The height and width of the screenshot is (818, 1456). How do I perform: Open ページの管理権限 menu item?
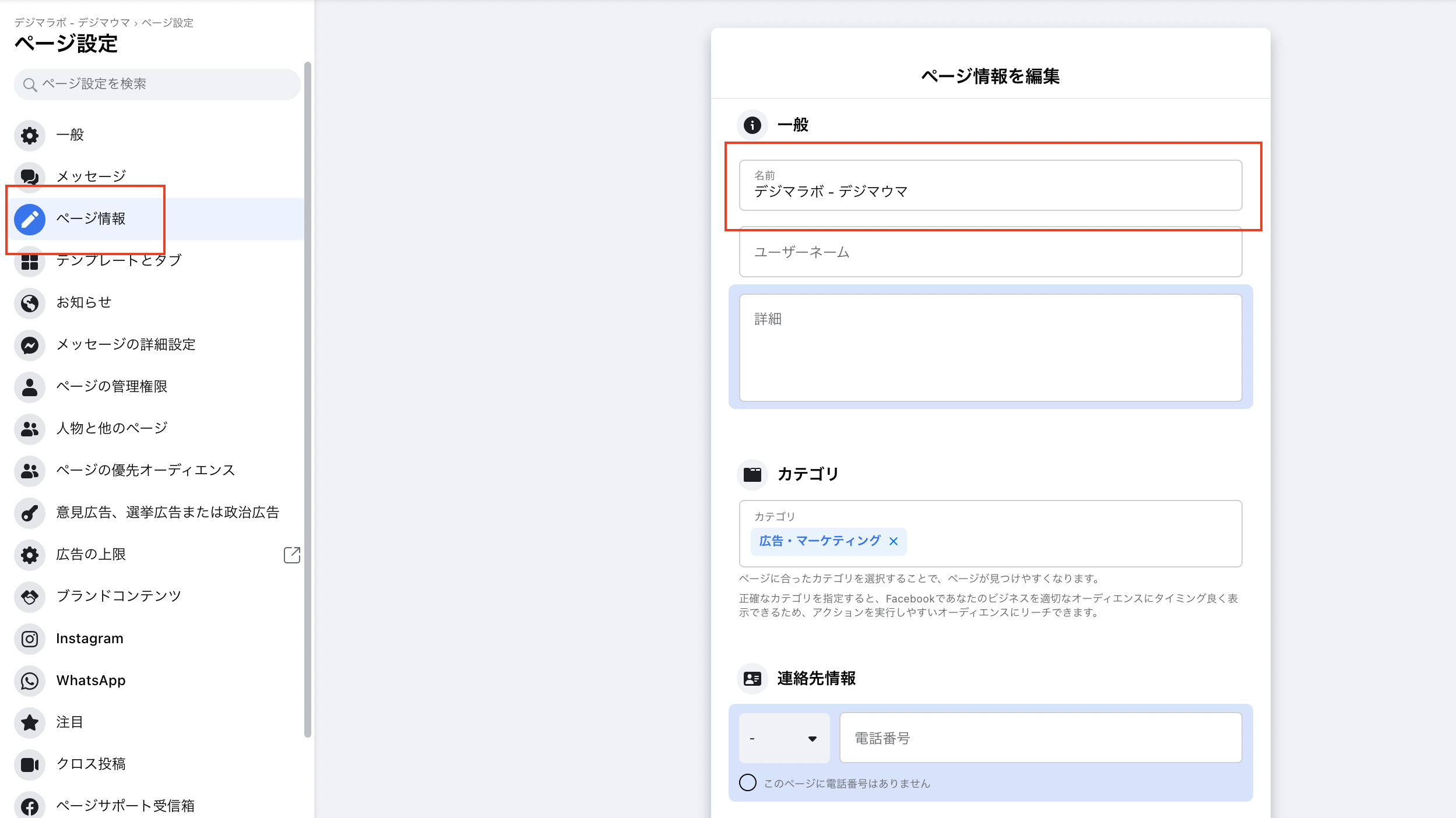click(111, 387)
